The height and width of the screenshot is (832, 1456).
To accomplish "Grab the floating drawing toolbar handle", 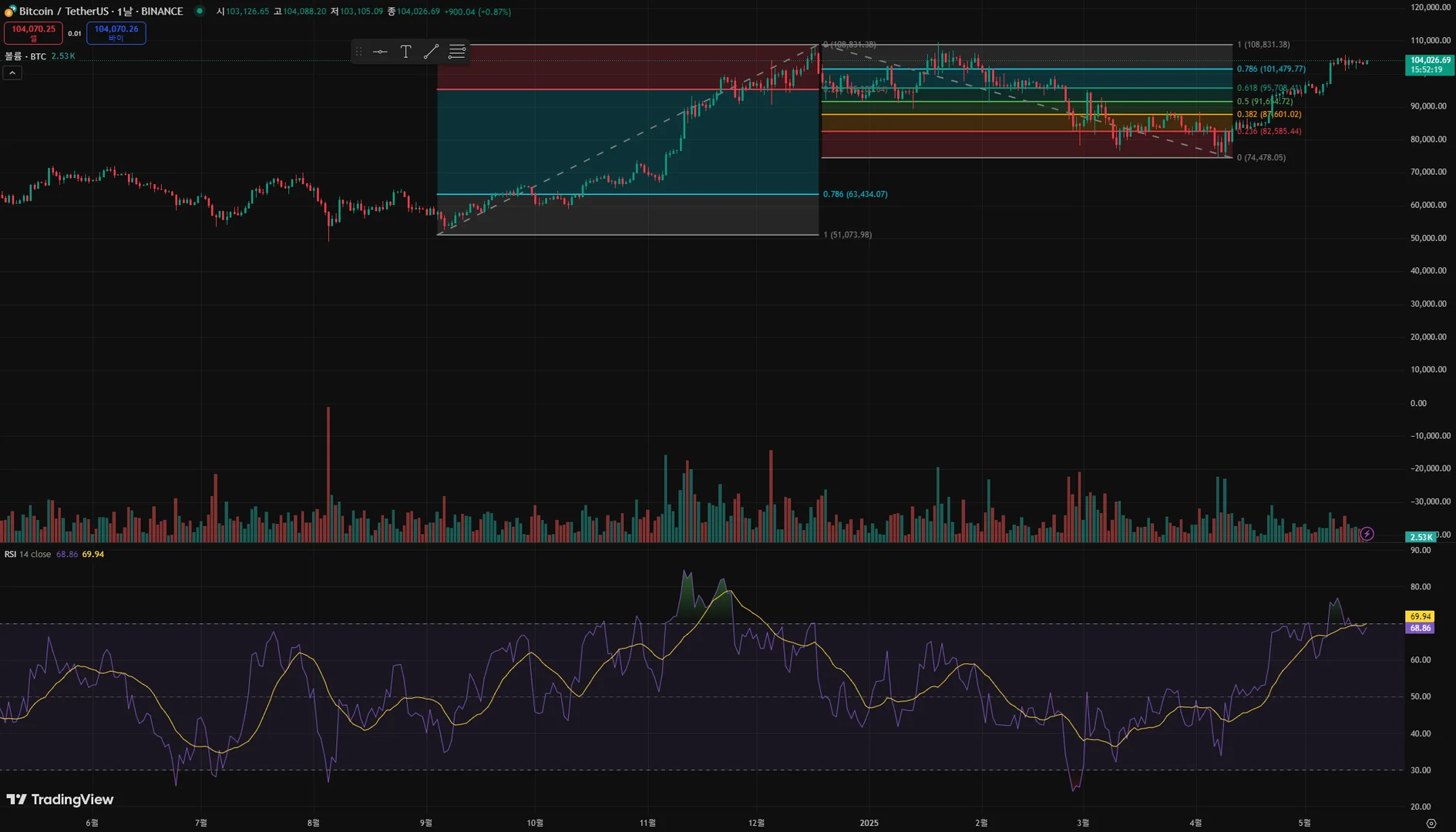I will click(358, 52).
